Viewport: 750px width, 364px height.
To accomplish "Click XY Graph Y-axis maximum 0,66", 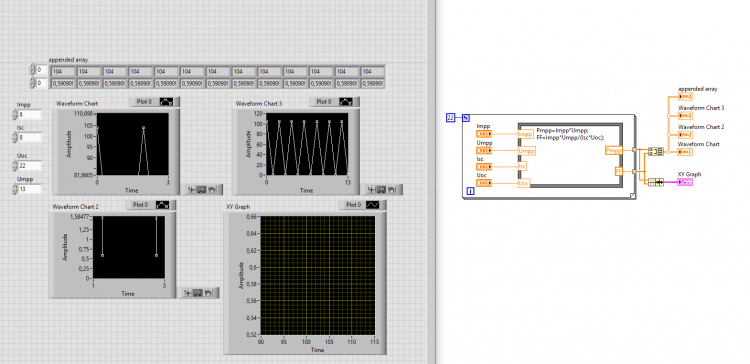I will (252, 216).
